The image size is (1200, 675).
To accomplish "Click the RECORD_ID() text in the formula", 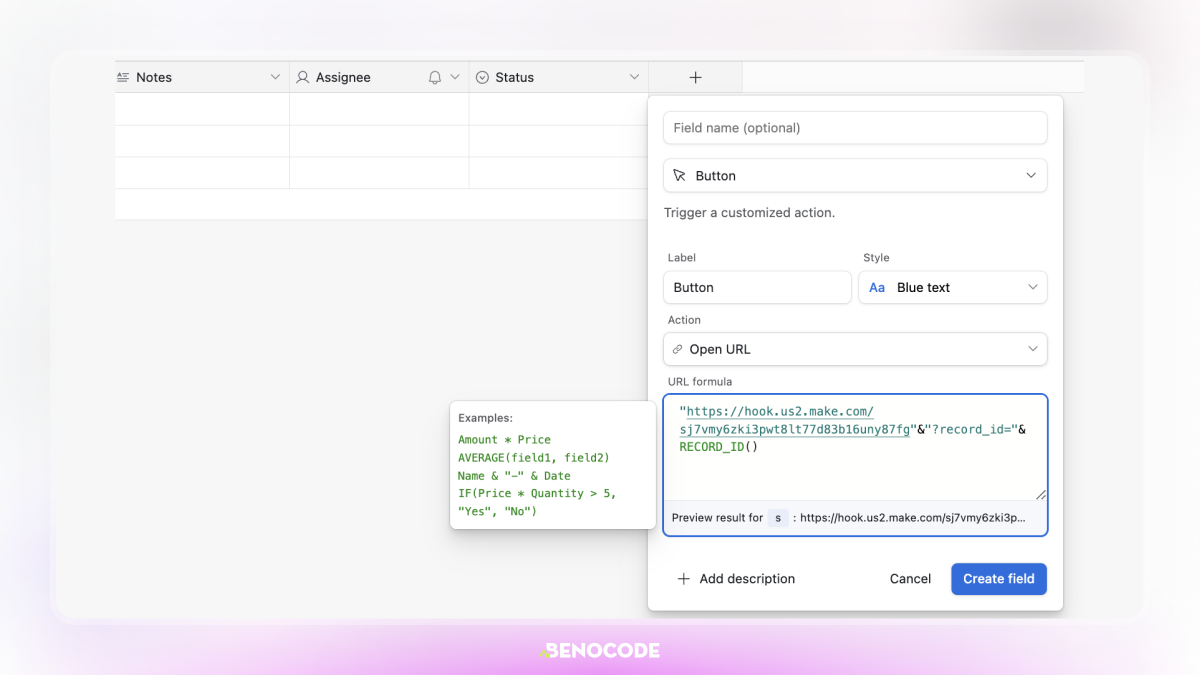I will click(719, 447).
